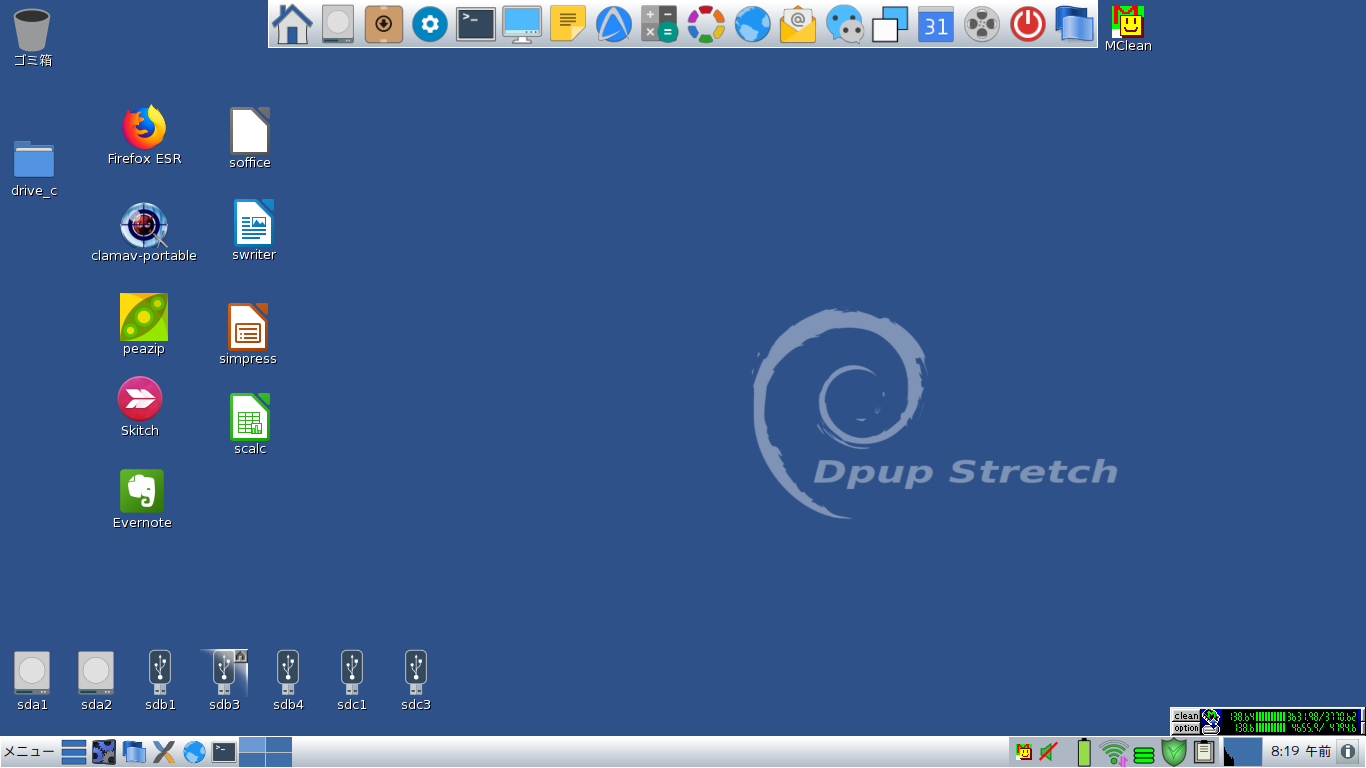Open the package installer box icon in dock
The height and width of the screenshot is (768, 1366).
pos(384,24)
